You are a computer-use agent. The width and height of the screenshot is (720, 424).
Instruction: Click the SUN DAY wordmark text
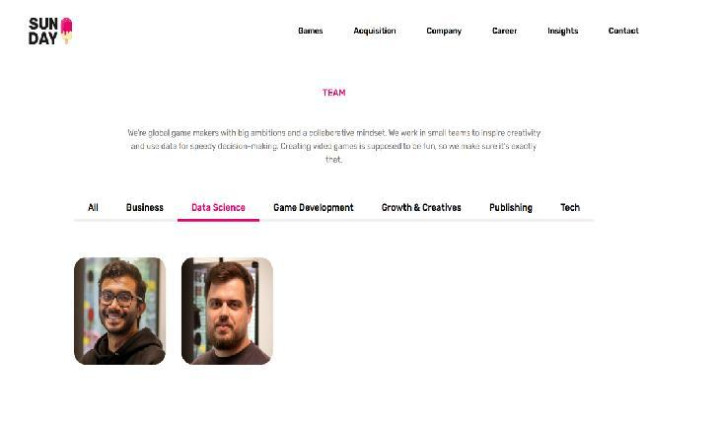tap(43, 31)
